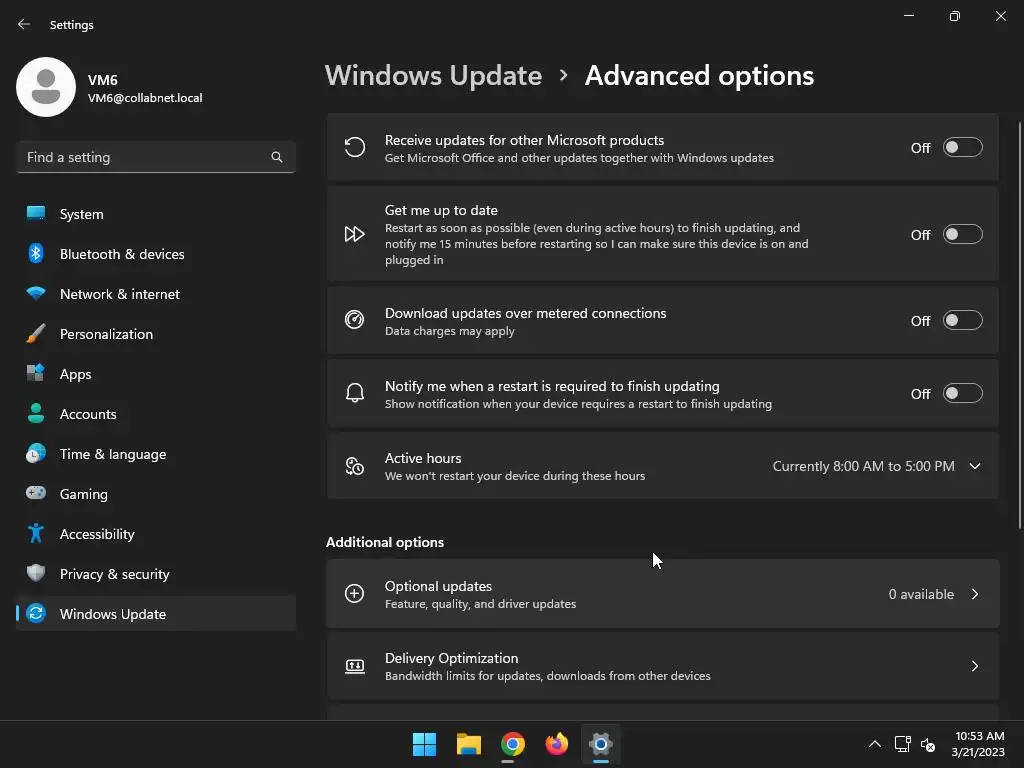Click the Network wifi icon in sidebar
1024x768 pixels.
tap(36, 293)
